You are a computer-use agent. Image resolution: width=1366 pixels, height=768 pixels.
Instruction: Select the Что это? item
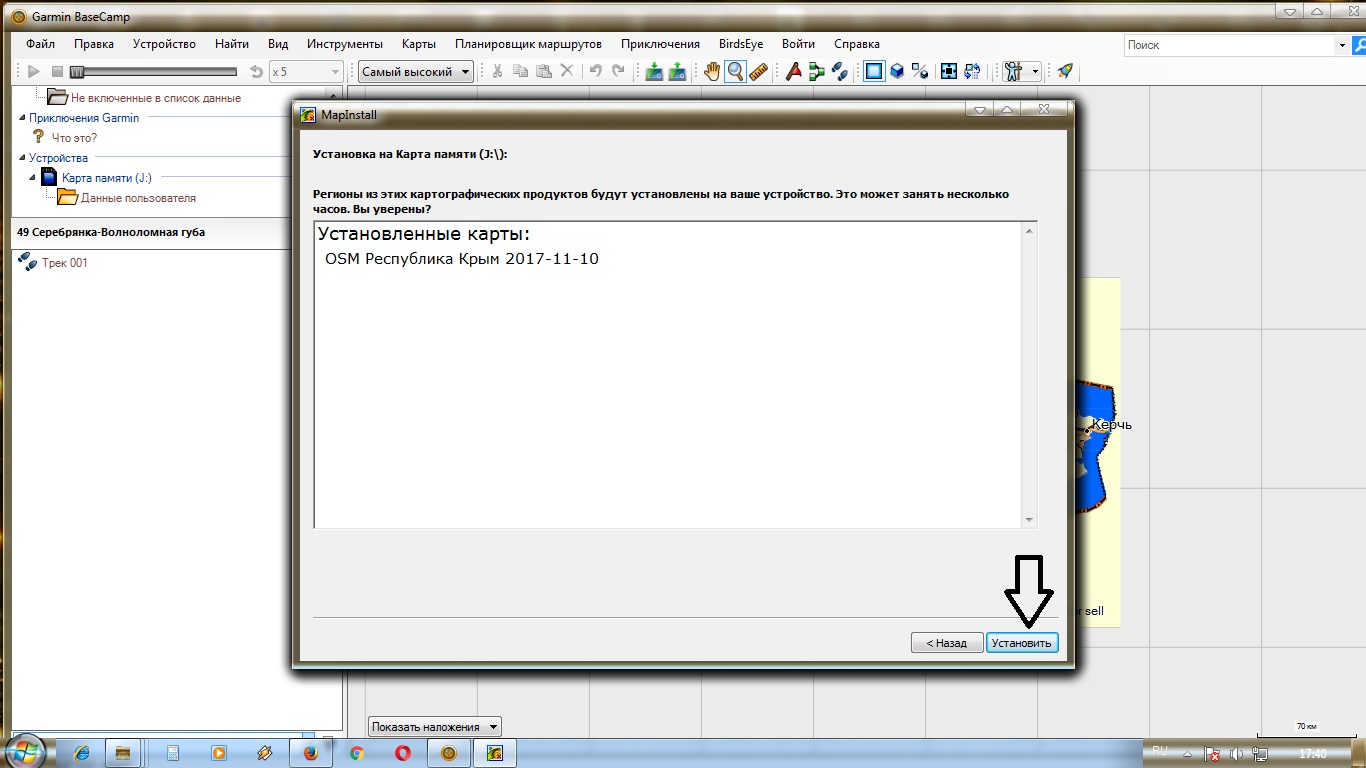(74, 138)
